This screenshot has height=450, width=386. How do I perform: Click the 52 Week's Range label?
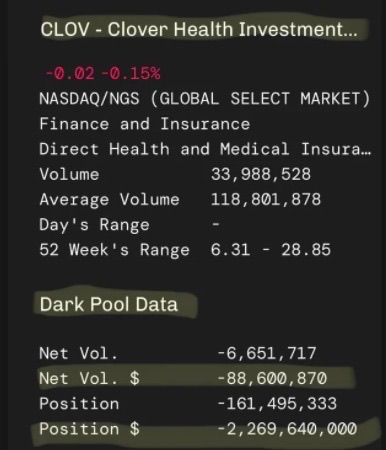(x=114, y=250)
